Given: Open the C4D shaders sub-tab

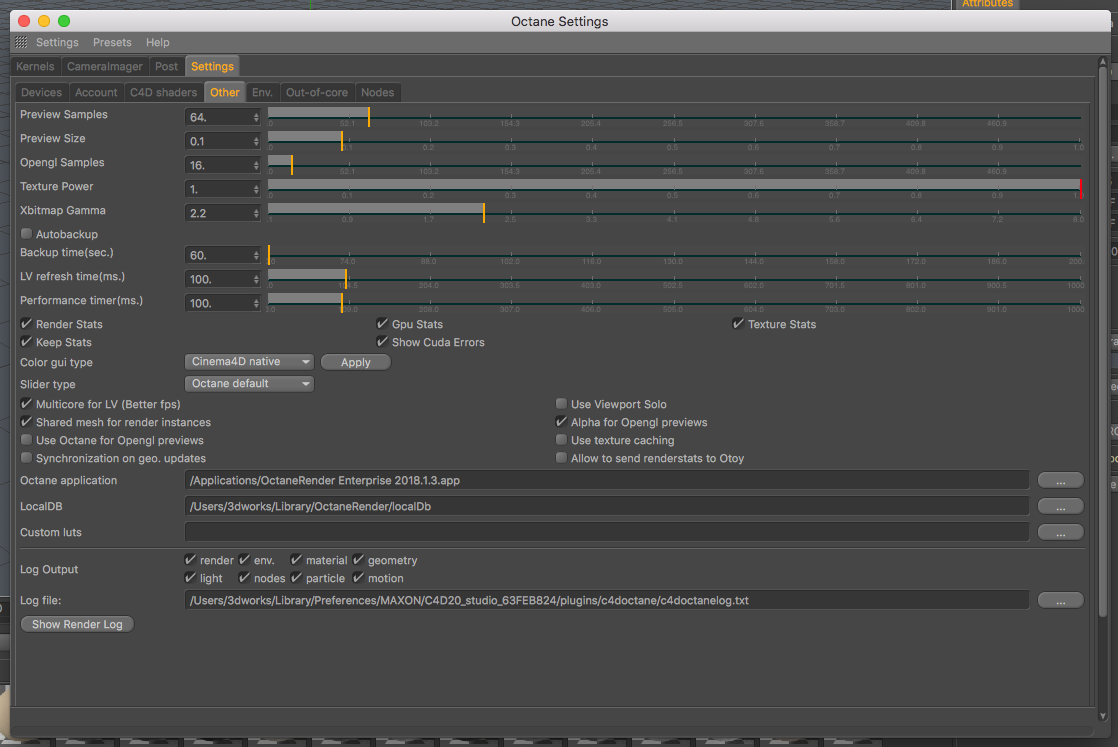Looking at the screenshot, I should click(163, 92).
